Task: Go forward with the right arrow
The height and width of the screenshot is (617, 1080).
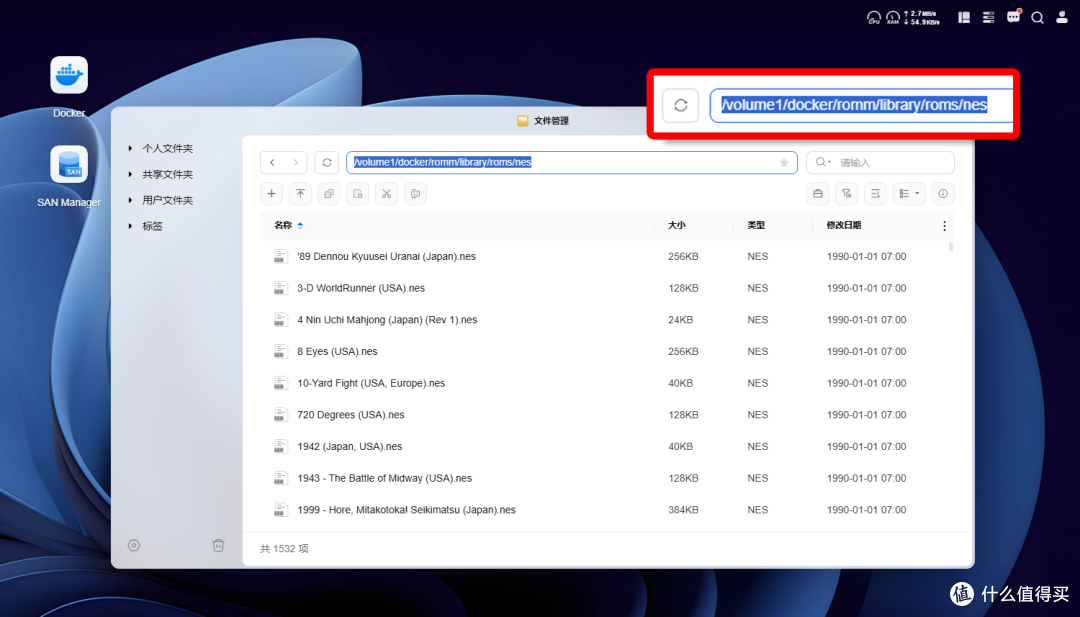Action: click(x=295, y=163)
